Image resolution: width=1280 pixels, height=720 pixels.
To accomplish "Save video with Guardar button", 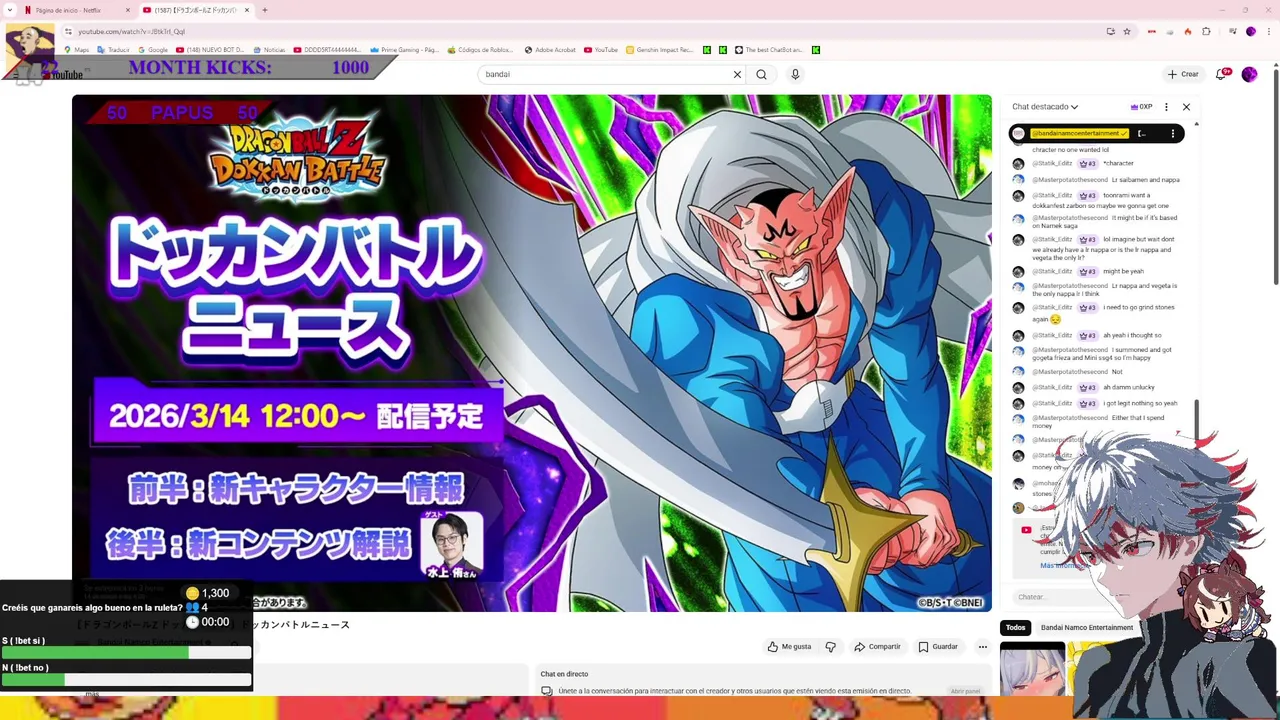I will tap(938, 647).
